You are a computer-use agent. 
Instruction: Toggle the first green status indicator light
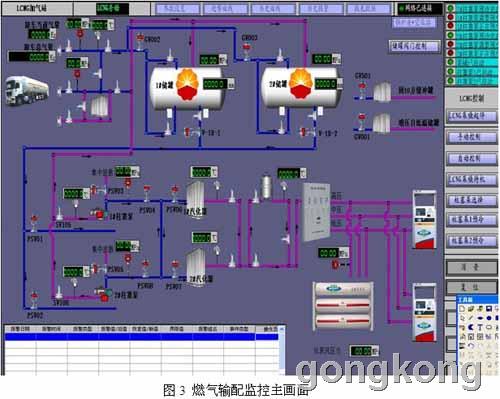tap(451, 8)
